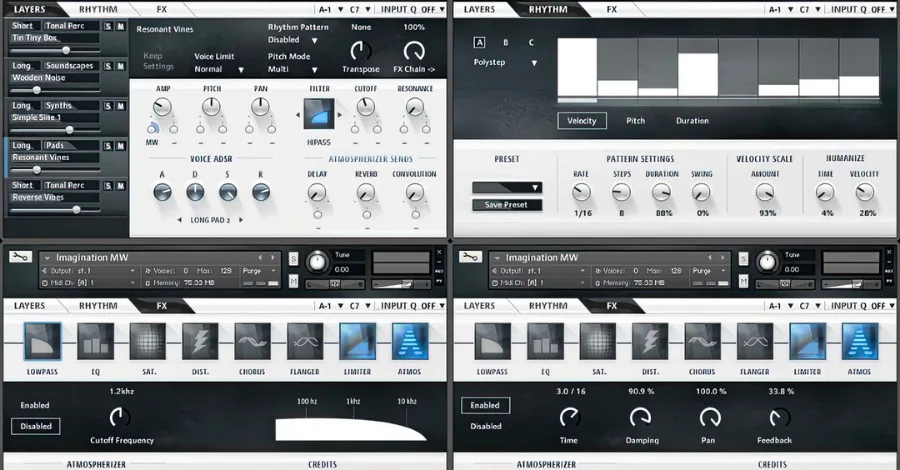Solo the Tin Tiny Box layer
The height and width of the screenshot is (470, 900).
coord(108,26)
